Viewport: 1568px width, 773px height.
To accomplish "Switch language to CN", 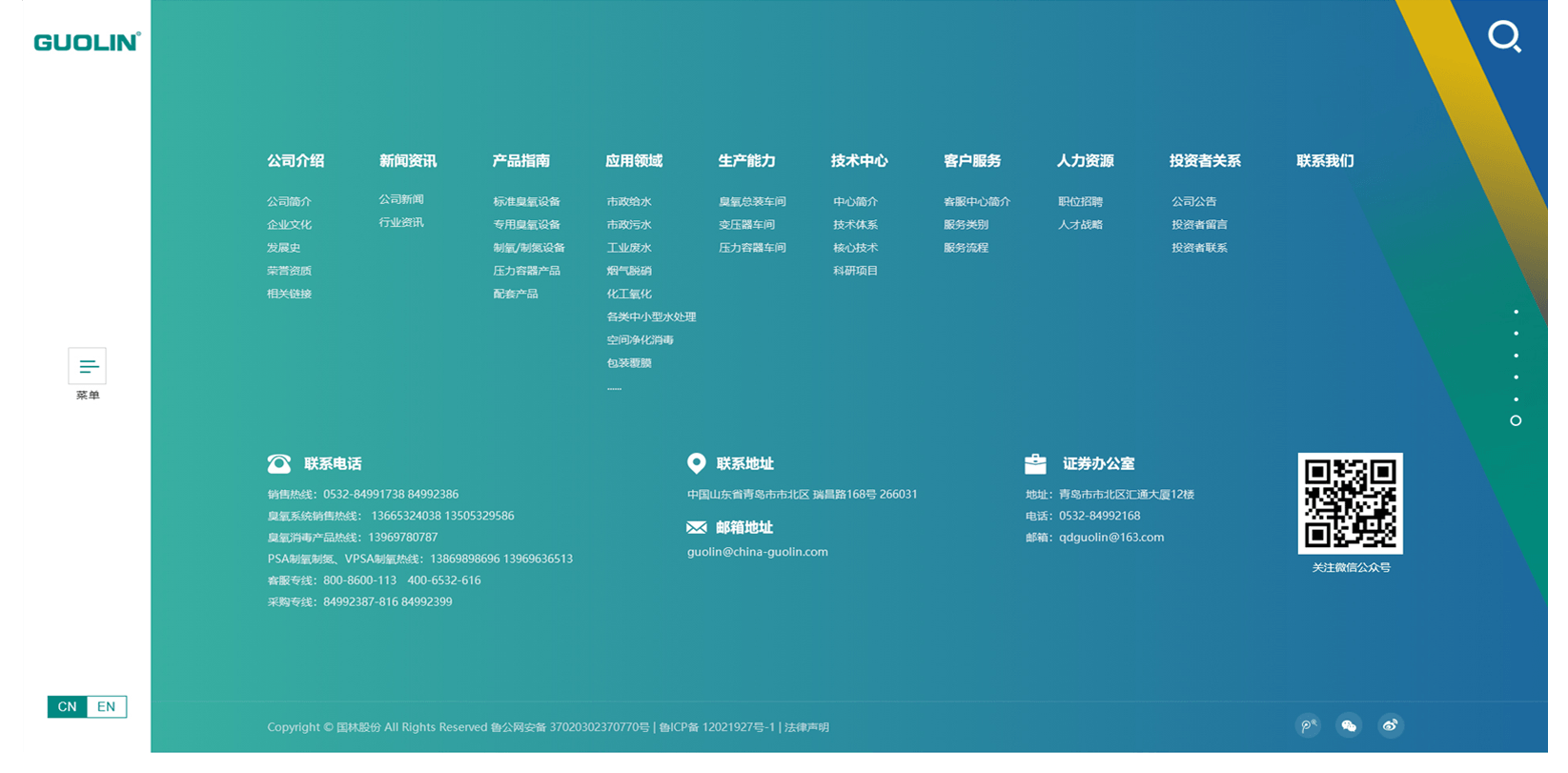I will click(x=67, y=706).
